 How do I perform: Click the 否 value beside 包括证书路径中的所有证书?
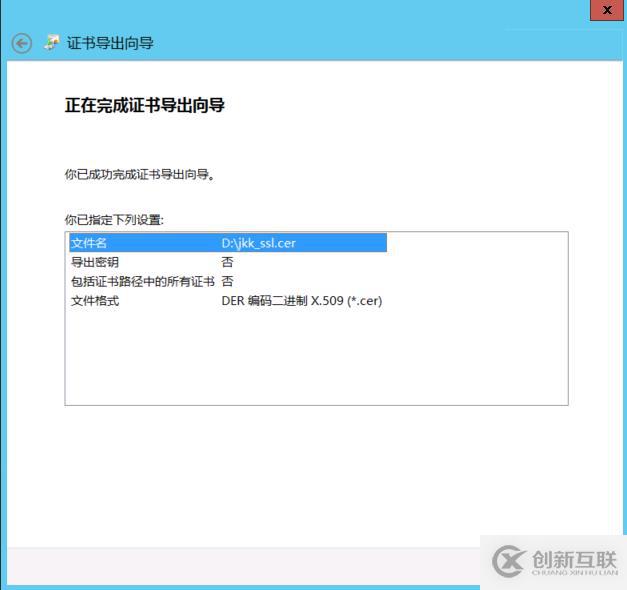[x=227, y=281]
